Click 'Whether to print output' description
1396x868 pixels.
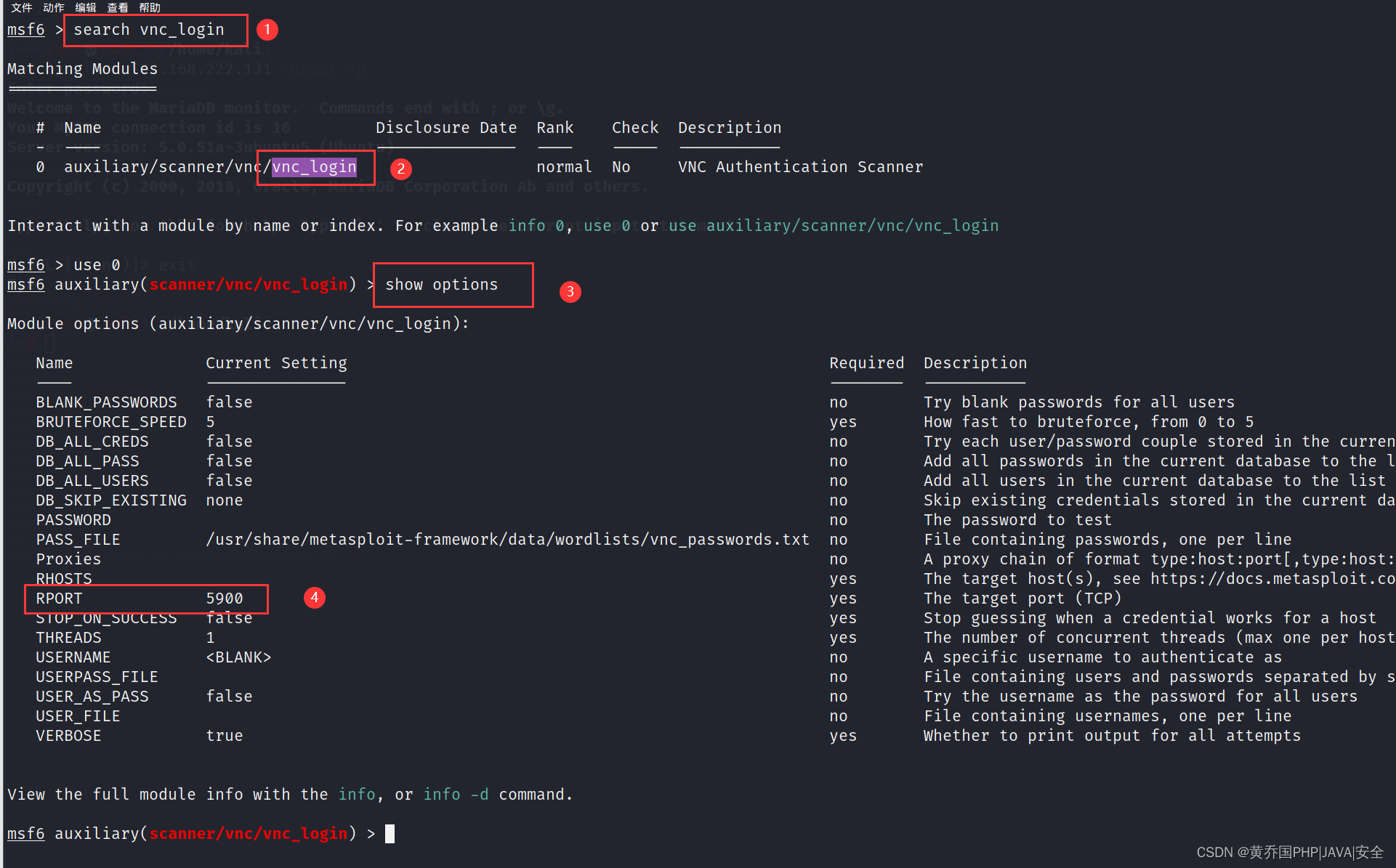(1112, 736)
